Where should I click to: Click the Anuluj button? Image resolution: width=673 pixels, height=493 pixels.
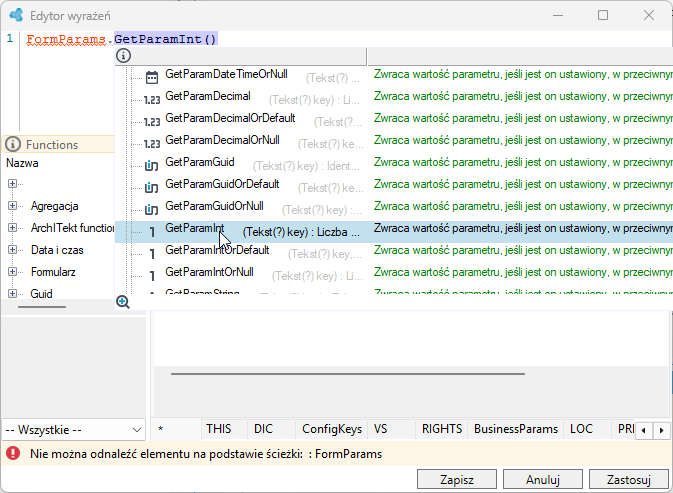point(543,479)
